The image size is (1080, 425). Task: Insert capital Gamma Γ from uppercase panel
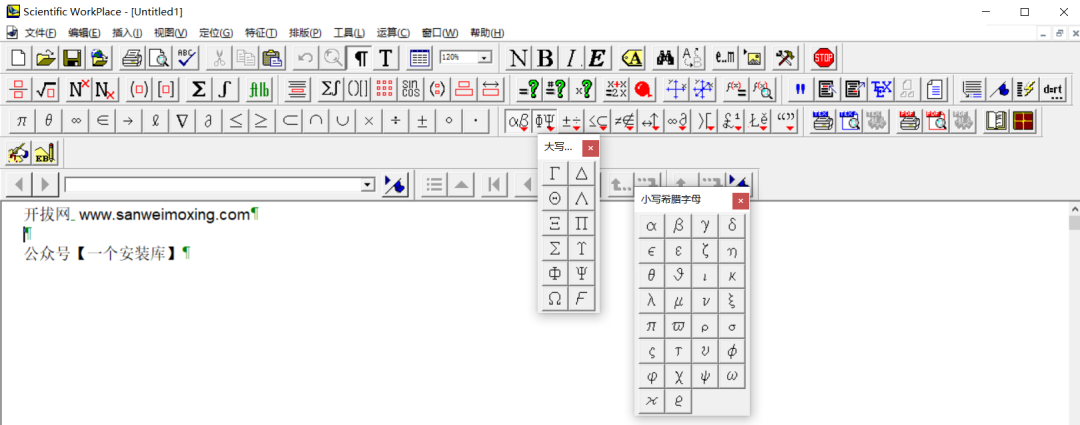pos(555,174)
